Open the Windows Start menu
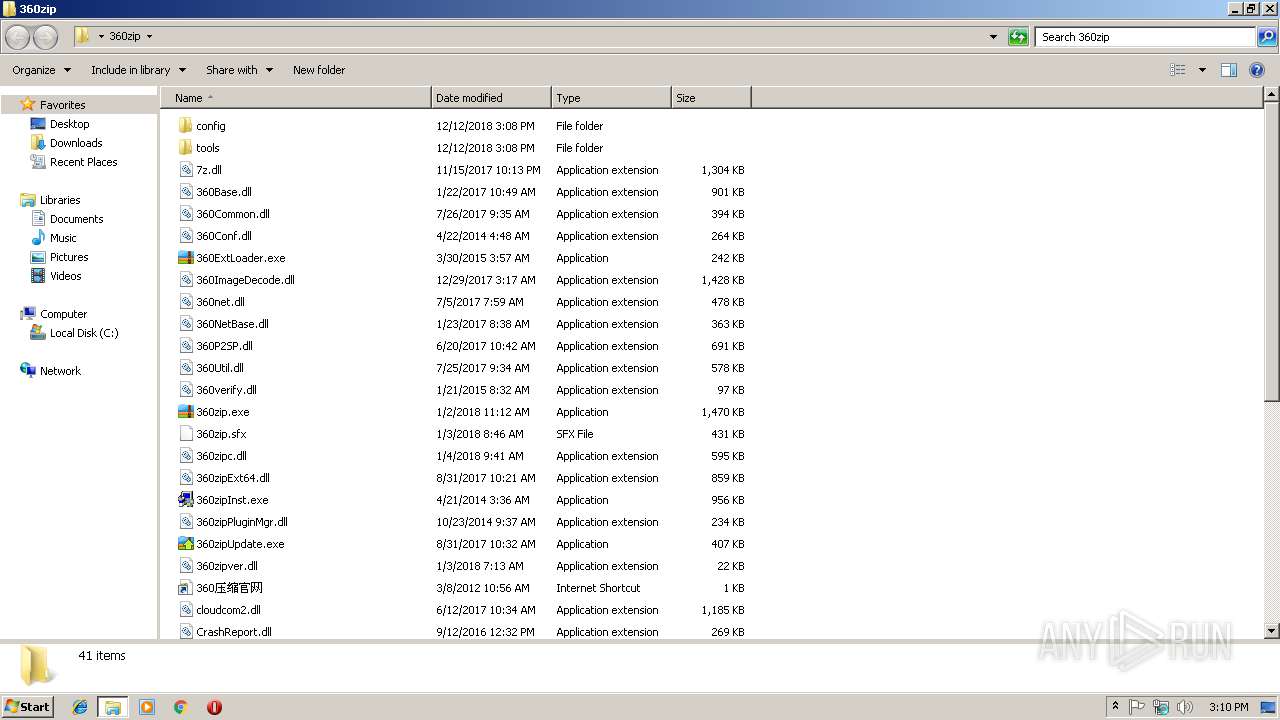This screenshot has height=720, width=1280. (27, 706)
